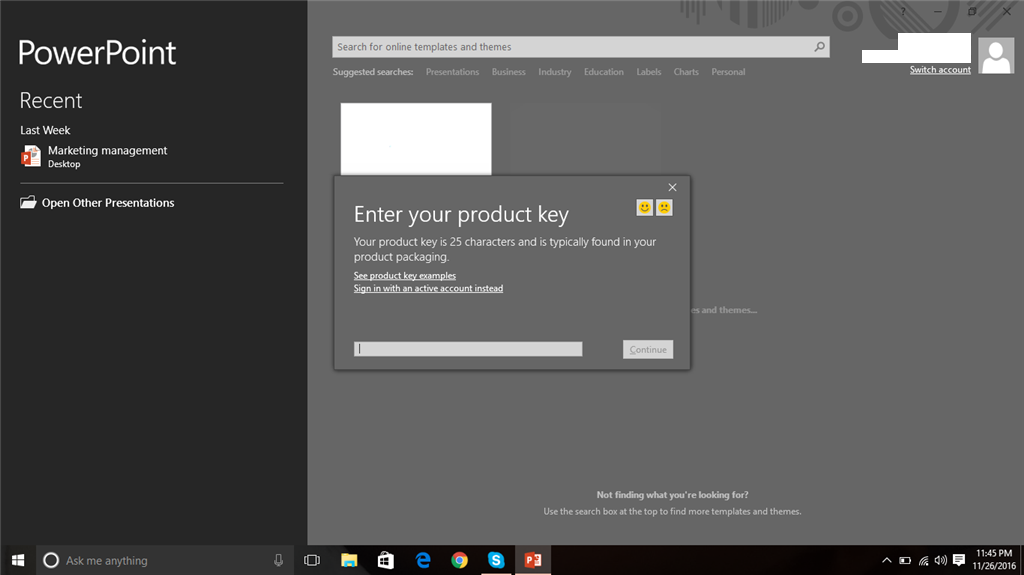The image size is (1024, 575).
Task: Click the user profile avatar icon
Action: point(996,56)
